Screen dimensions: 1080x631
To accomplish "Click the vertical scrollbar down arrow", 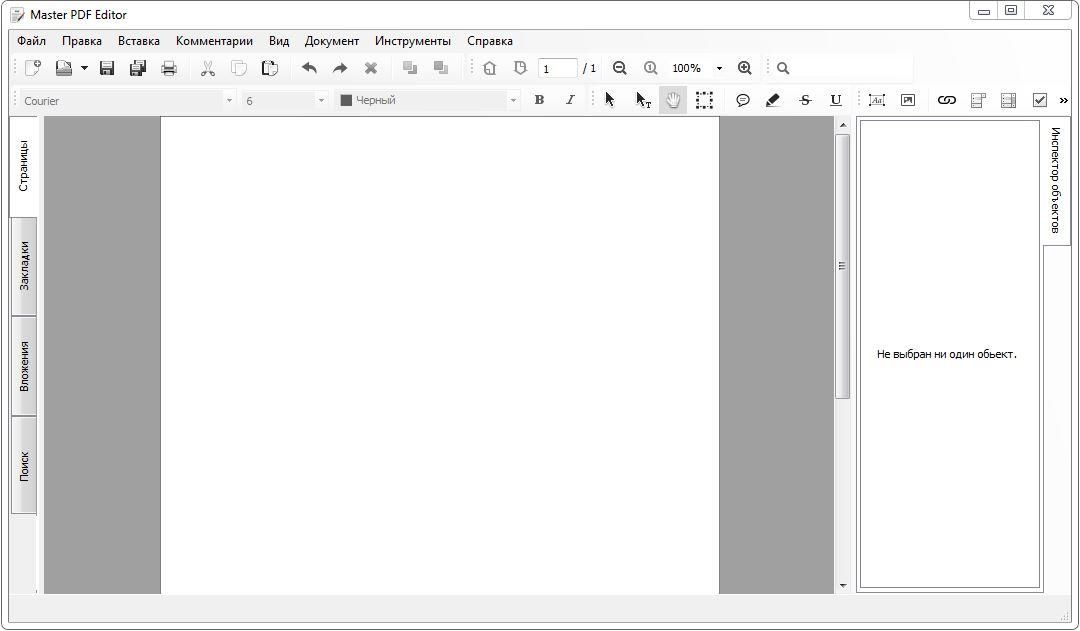I will point(842,586).
